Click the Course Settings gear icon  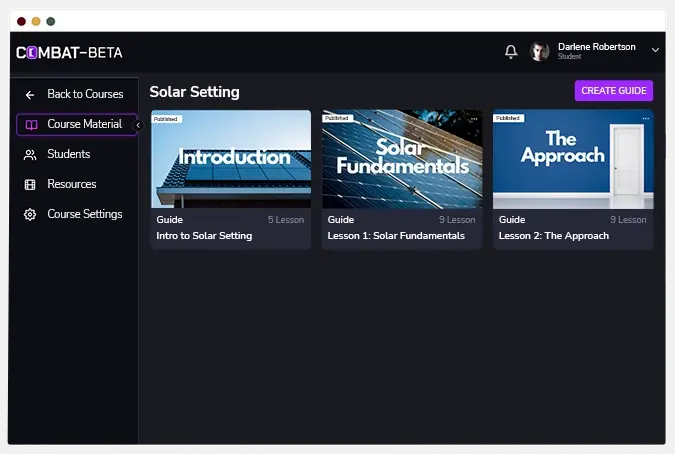pos(30,215)
